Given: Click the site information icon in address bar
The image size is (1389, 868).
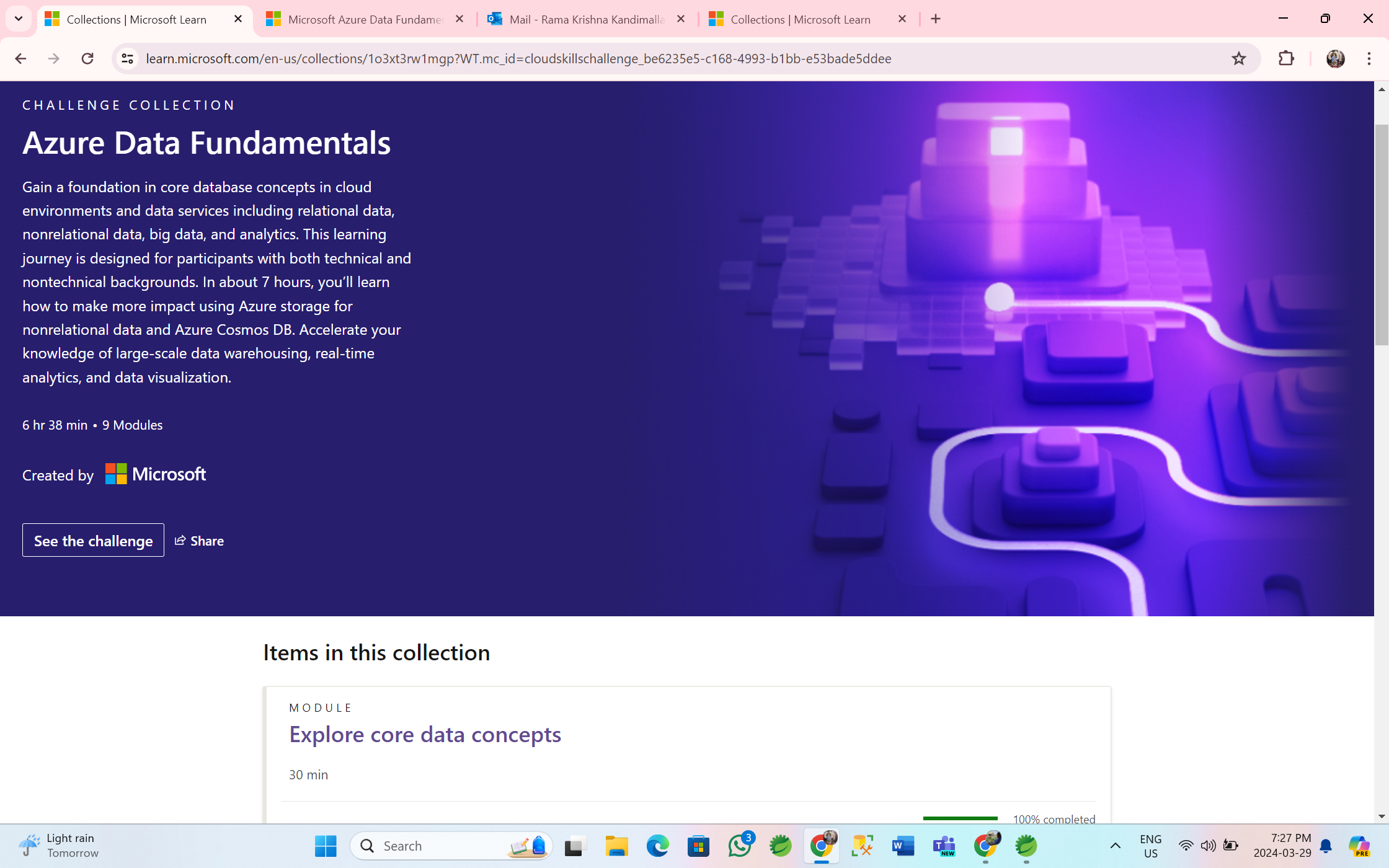Looking at the screenshot, I should pyautogui.click(x=127, y=58).
